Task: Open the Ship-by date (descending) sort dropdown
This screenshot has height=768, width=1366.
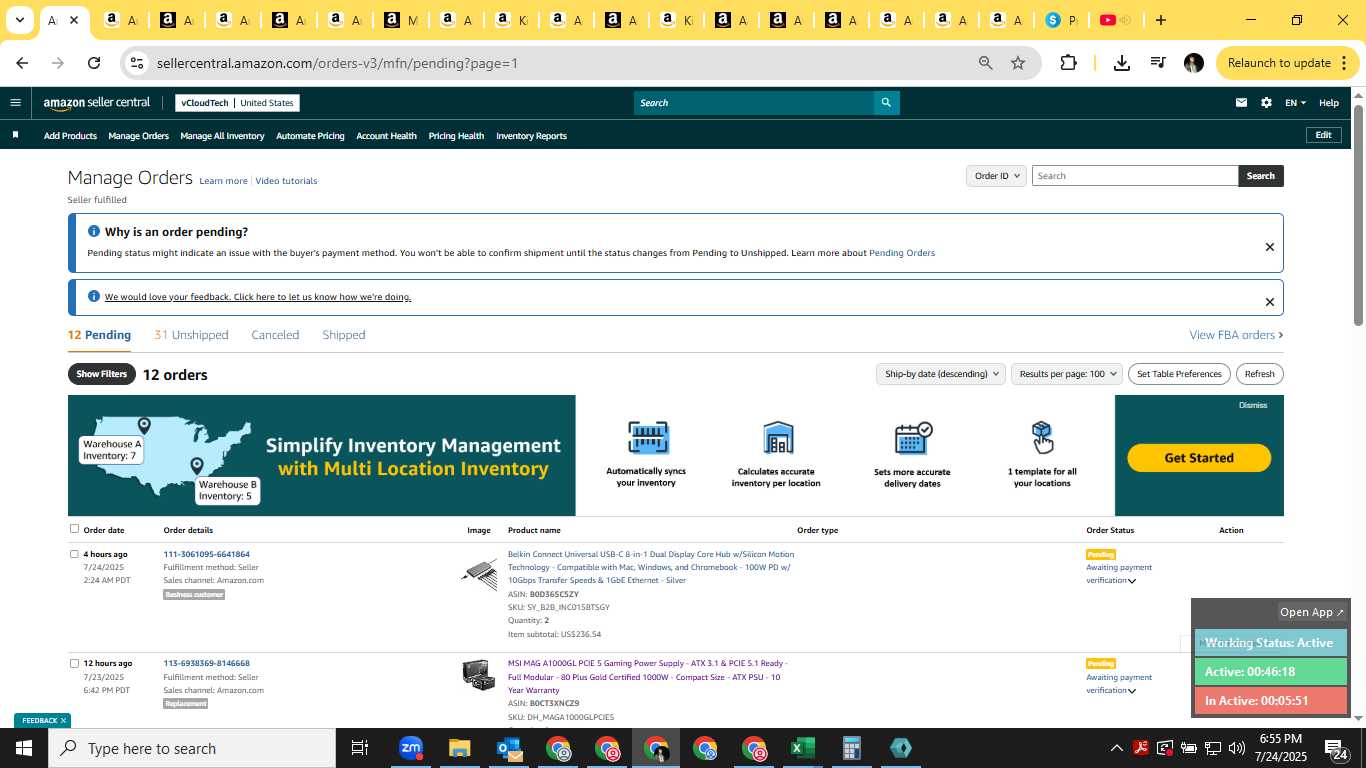Action: [940, 374]
